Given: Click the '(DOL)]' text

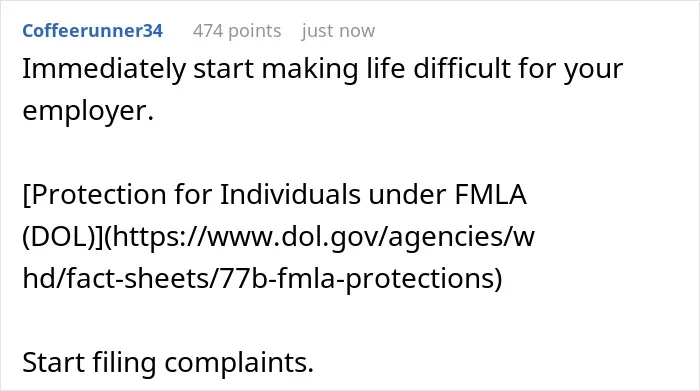Looking at the screenshot, I should point(64,237).
